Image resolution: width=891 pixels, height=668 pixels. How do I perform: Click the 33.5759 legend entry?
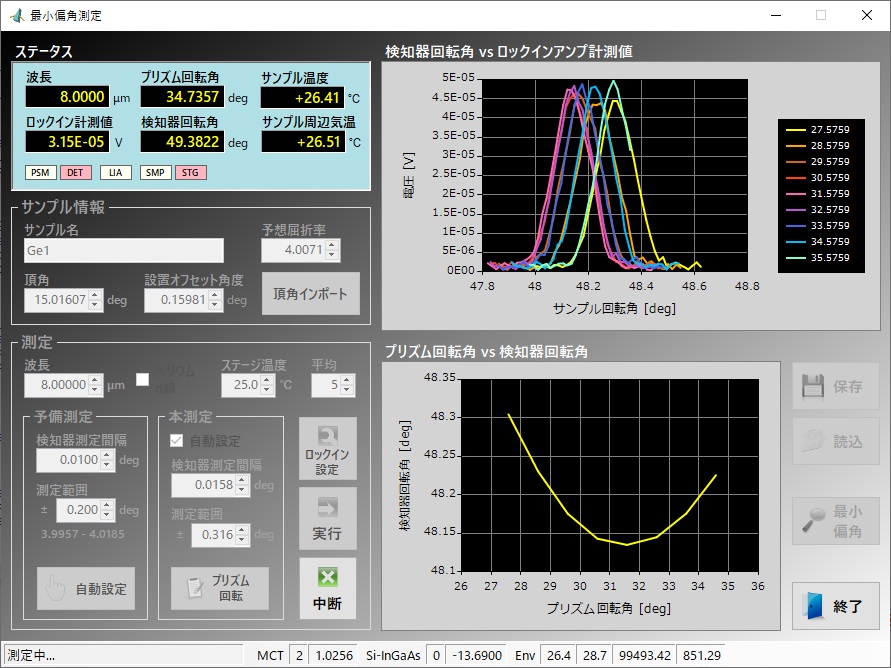818,226
